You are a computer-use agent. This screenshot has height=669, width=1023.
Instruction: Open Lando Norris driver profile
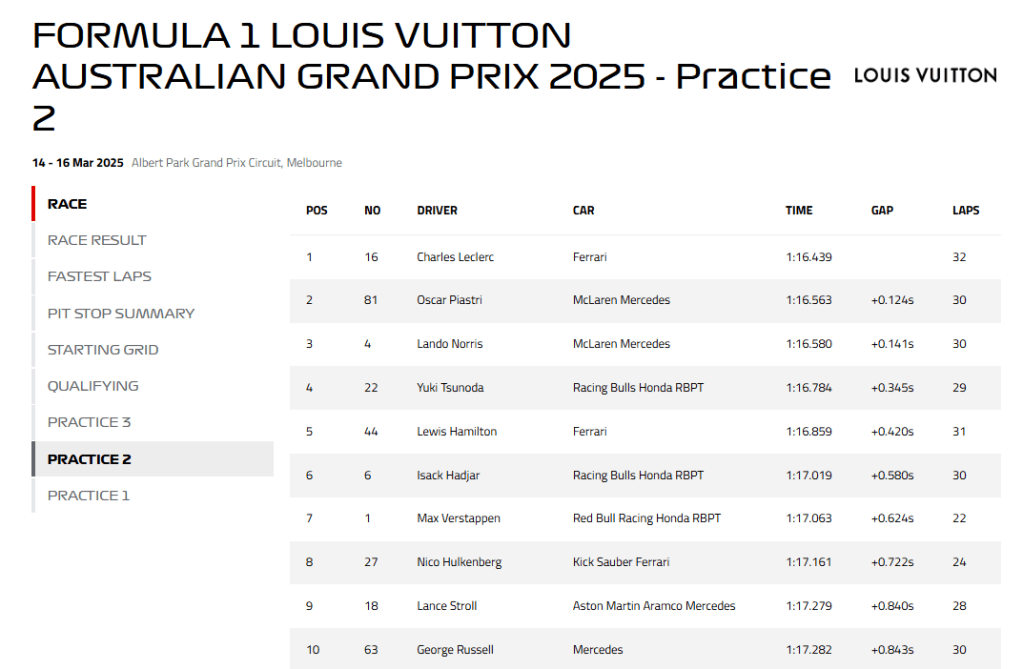(x=449, y=344)
